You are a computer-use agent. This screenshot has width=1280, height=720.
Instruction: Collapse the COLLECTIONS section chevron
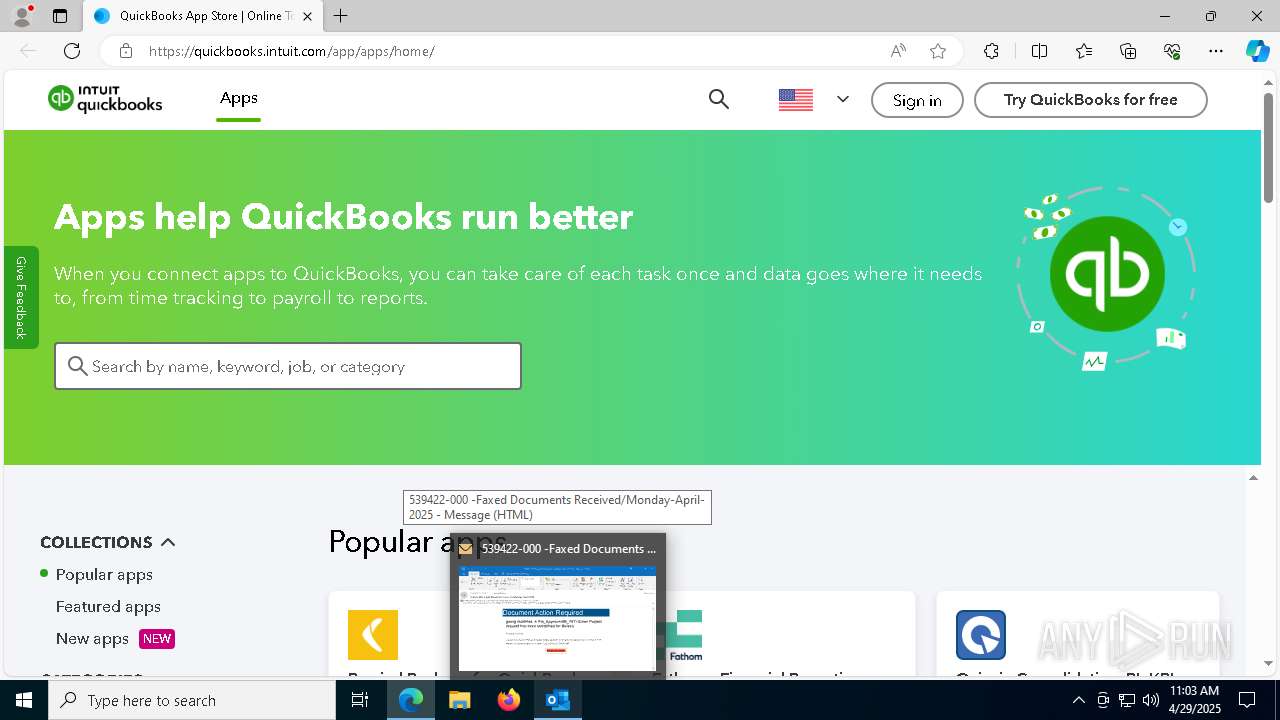click(168, 542)
